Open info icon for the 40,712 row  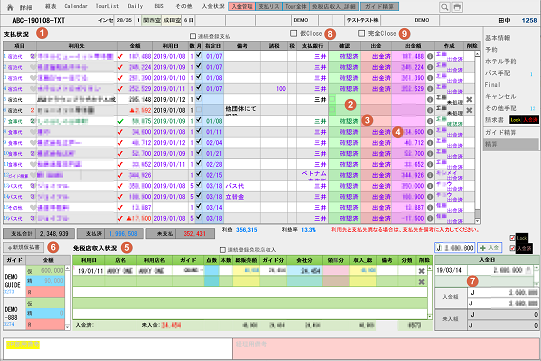[x=430, y=143]
